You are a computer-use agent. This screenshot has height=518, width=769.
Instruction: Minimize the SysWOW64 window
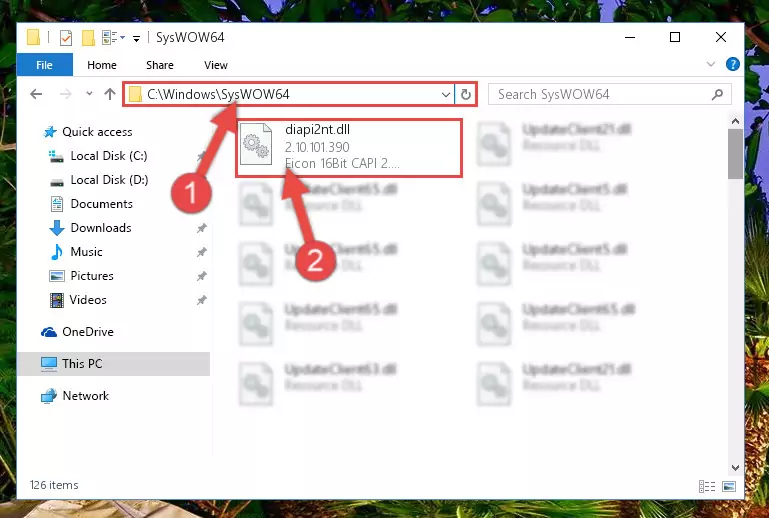click(x=630, y=37)
